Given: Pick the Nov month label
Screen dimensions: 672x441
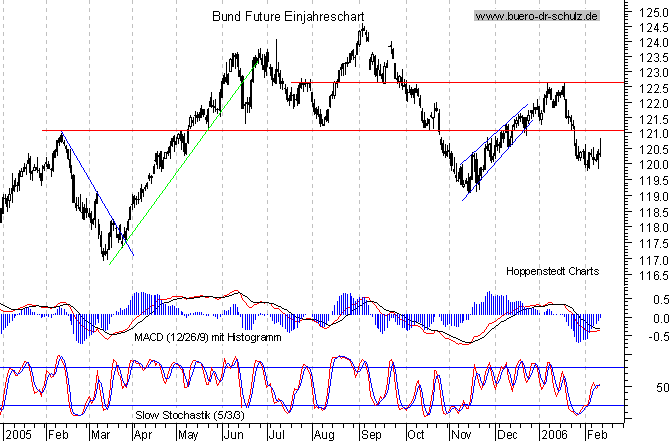Looking at the screenshot, I should (x=460, y=432).
